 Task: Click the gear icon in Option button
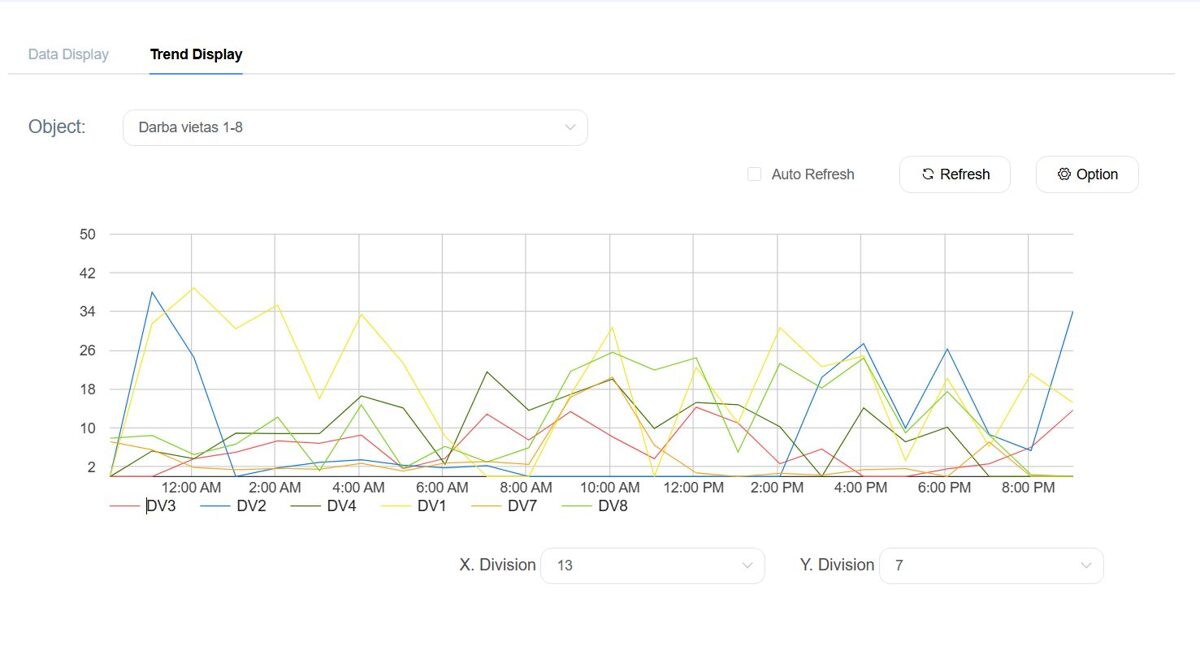(1064, 174)
